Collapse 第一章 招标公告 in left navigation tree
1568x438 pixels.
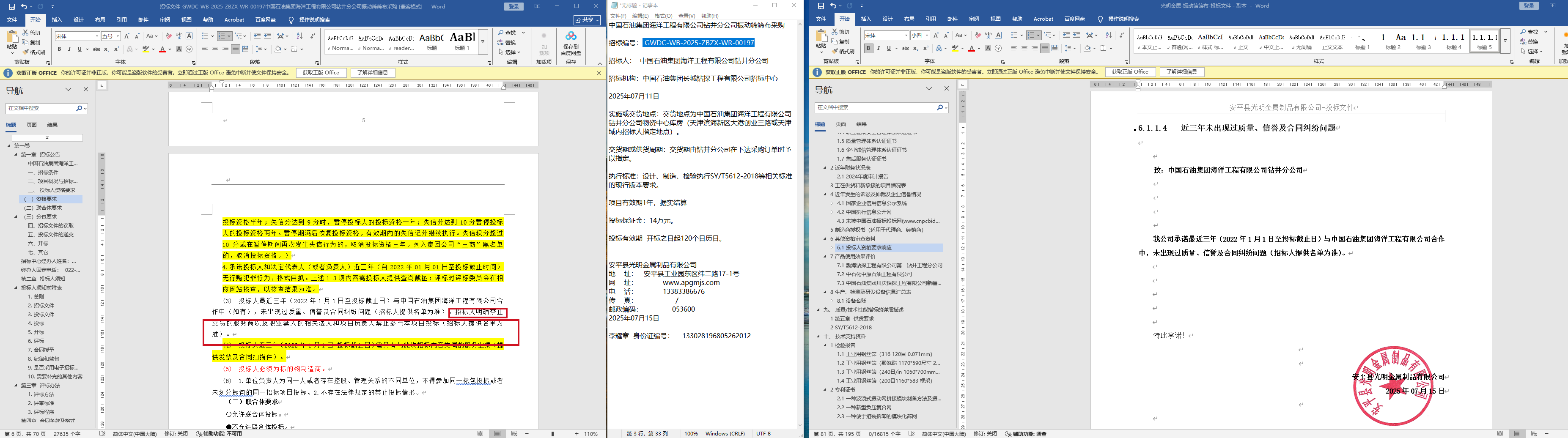click(x=16, y=154)
